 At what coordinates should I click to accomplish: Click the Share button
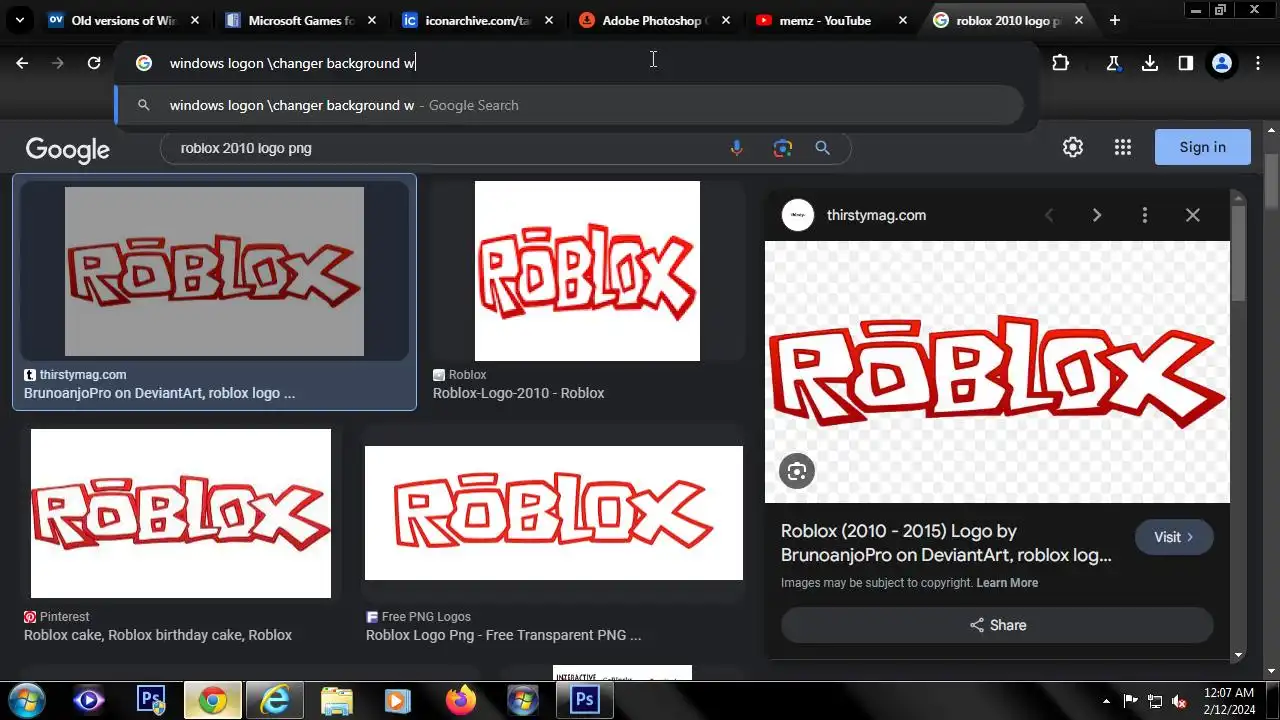coord(997,625)
